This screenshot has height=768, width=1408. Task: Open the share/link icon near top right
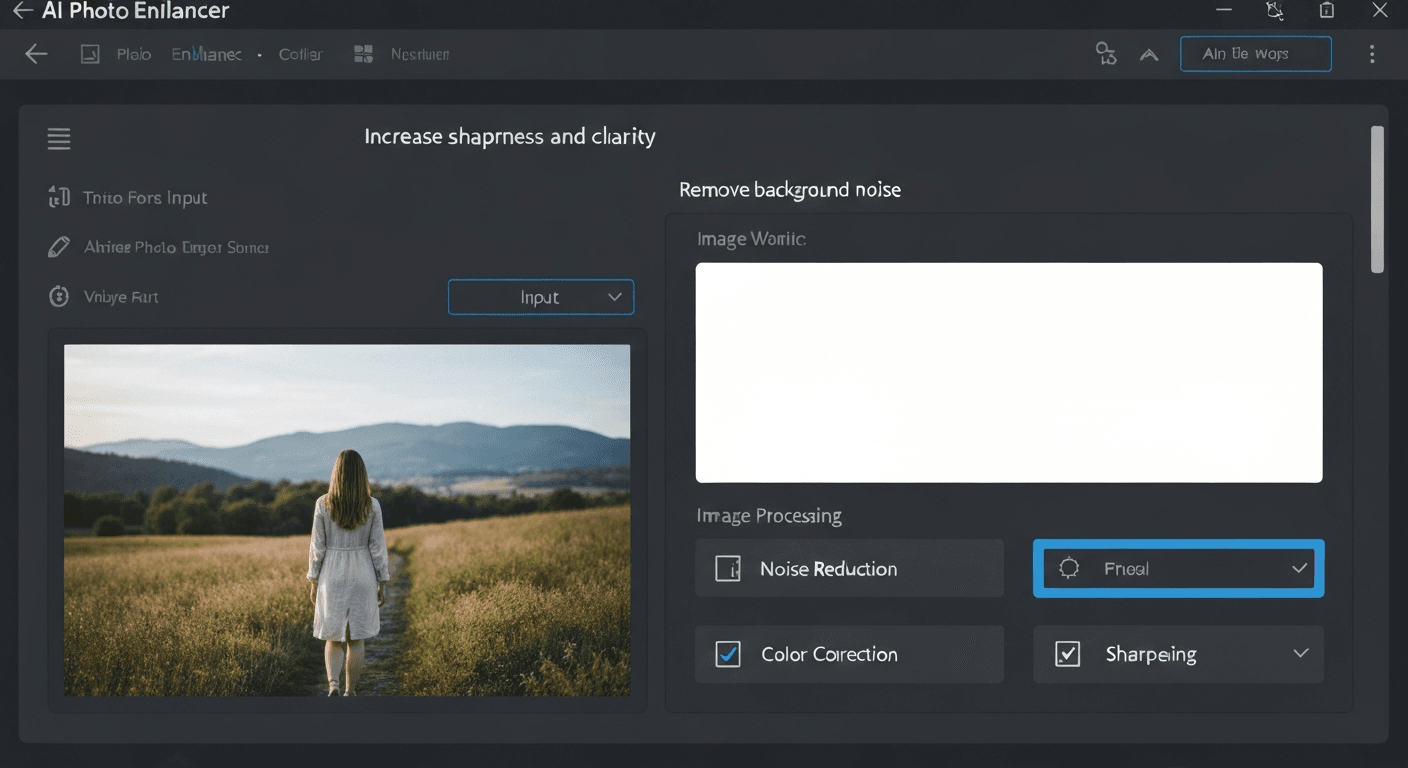pos(1105,54)
